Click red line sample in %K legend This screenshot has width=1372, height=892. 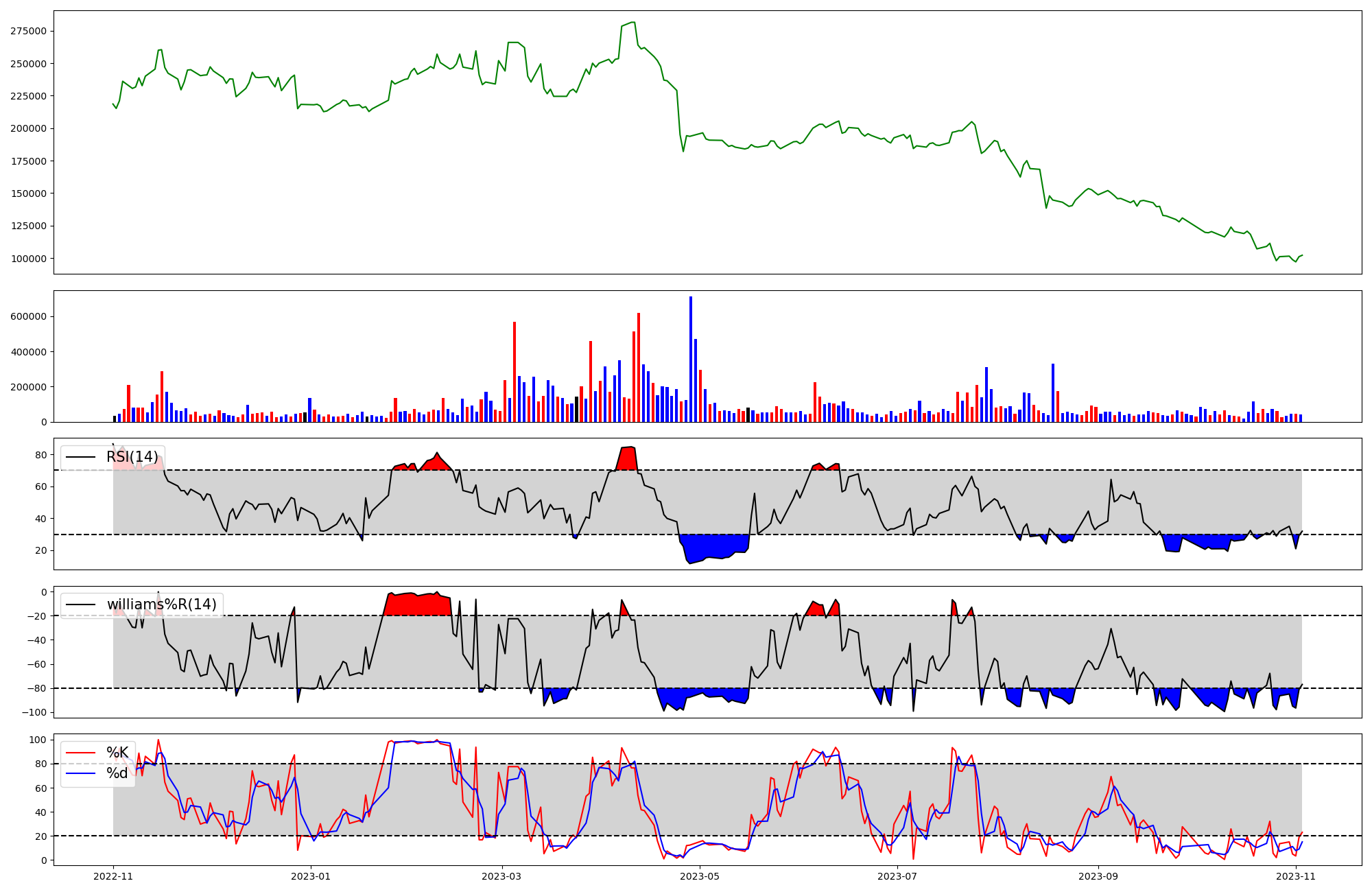click(x=80, y=753)
